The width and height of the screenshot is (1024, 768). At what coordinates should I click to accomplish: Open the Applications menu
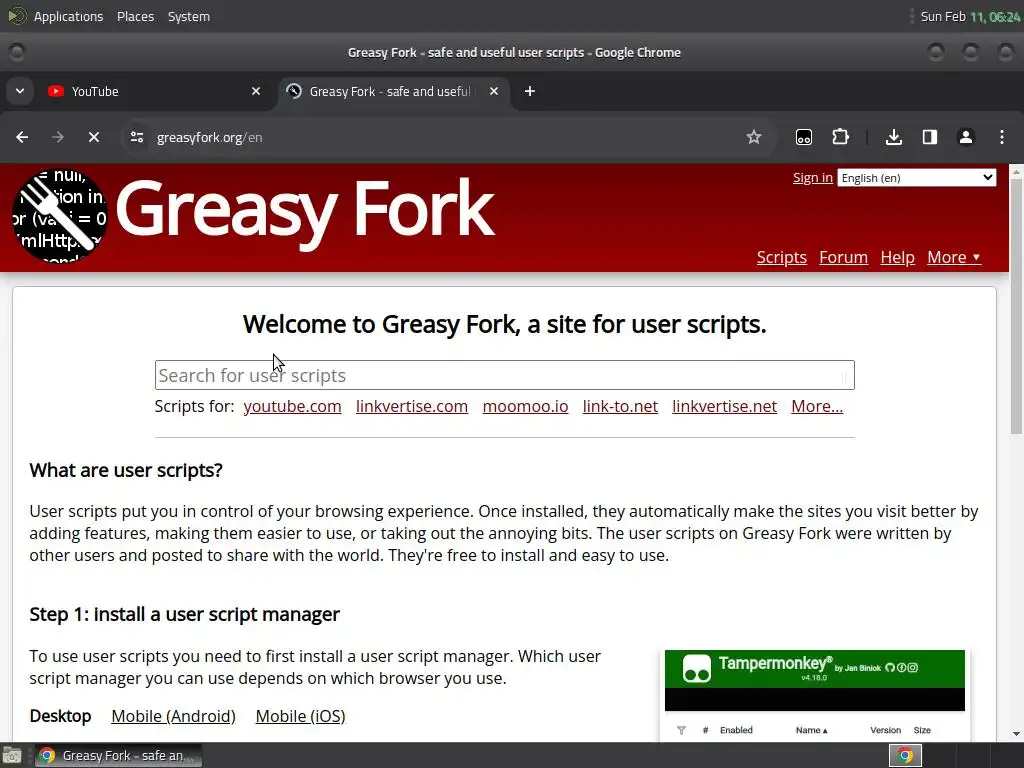coord(68,16)
